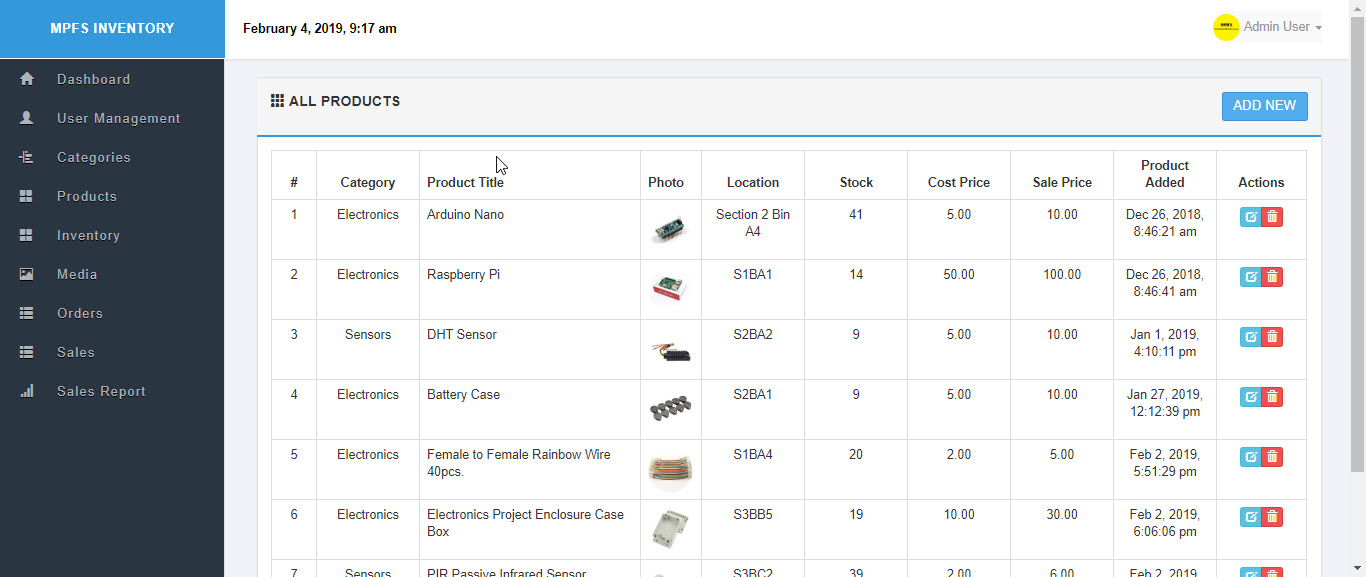Click the ADD NEW button
The width and height of the screenshot is (1366, 577).
1264,106
